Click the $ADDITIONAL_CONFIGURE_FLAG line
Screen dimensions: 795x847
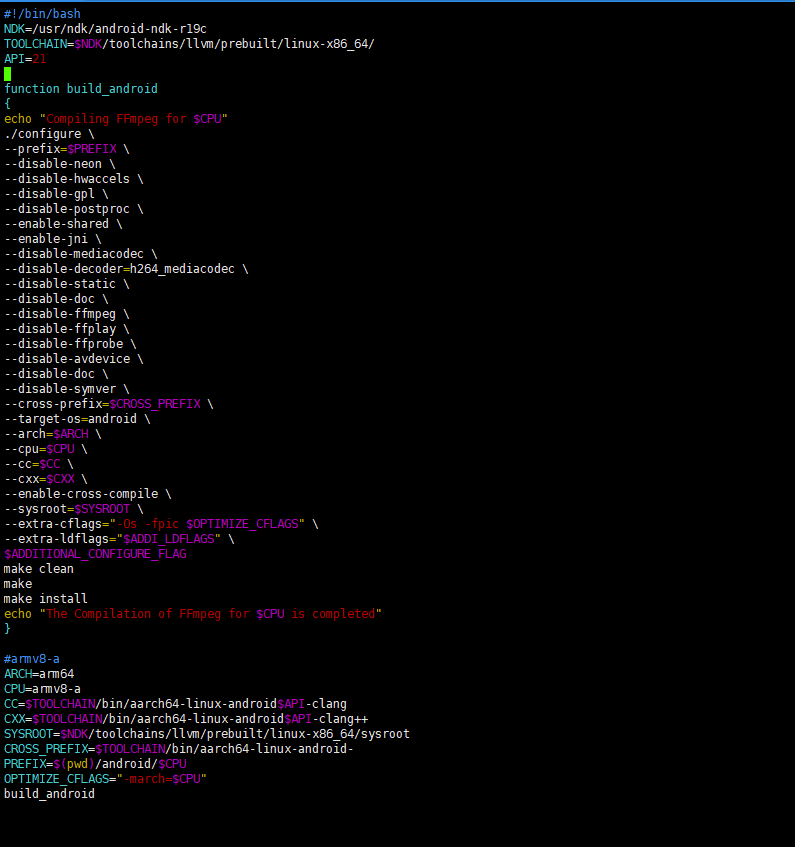click(95, 554)
